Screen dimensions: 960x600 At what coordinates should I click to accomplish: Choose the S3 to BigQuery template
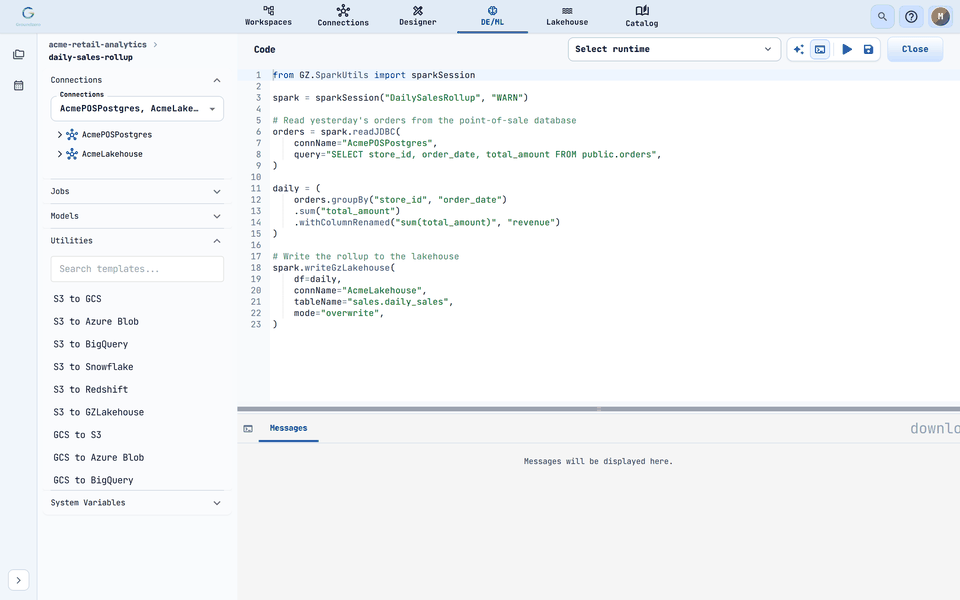pyautogui.click(x=91, y=344)
